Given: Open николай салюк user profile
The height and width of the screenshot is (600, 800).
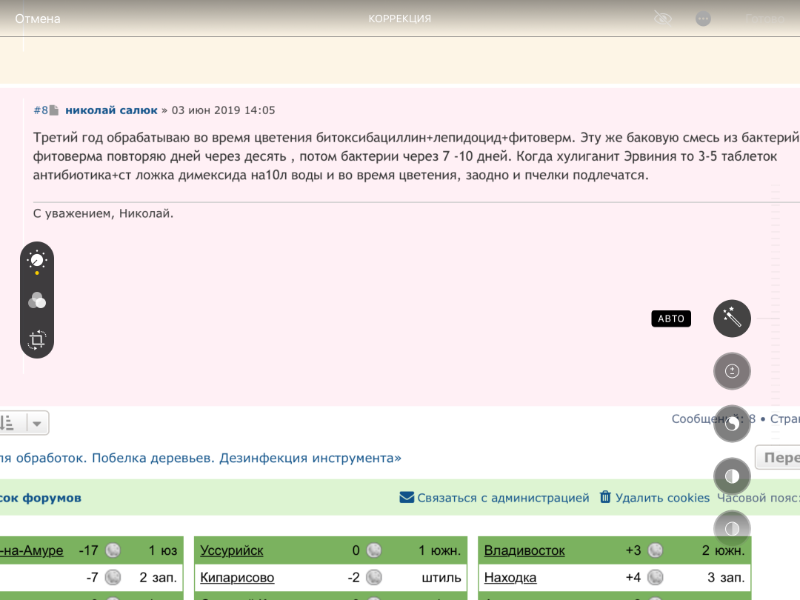Looking at the screenshot, I should point(111,110).
